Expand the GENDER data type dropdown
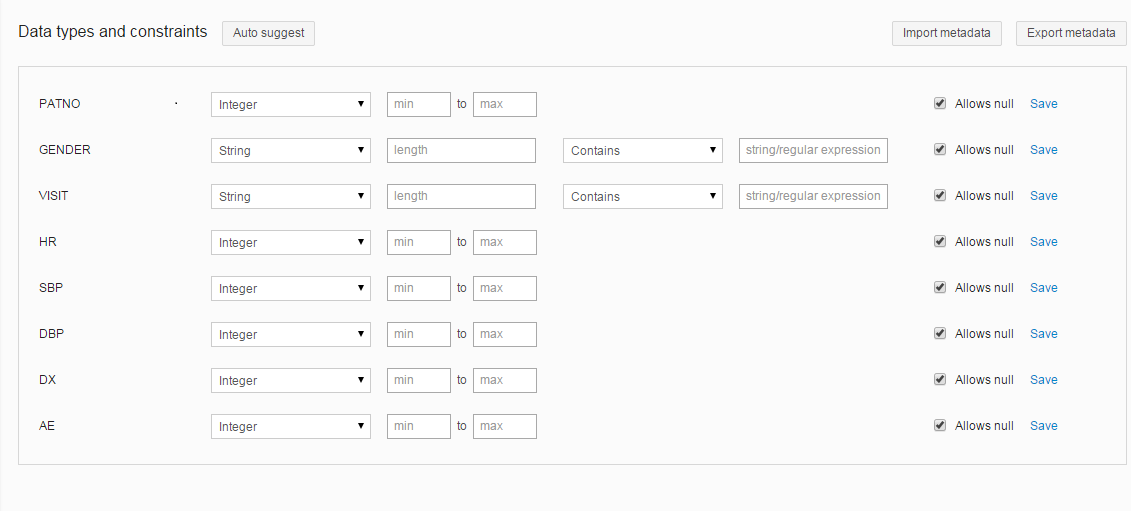 click(x=290, y=150)
